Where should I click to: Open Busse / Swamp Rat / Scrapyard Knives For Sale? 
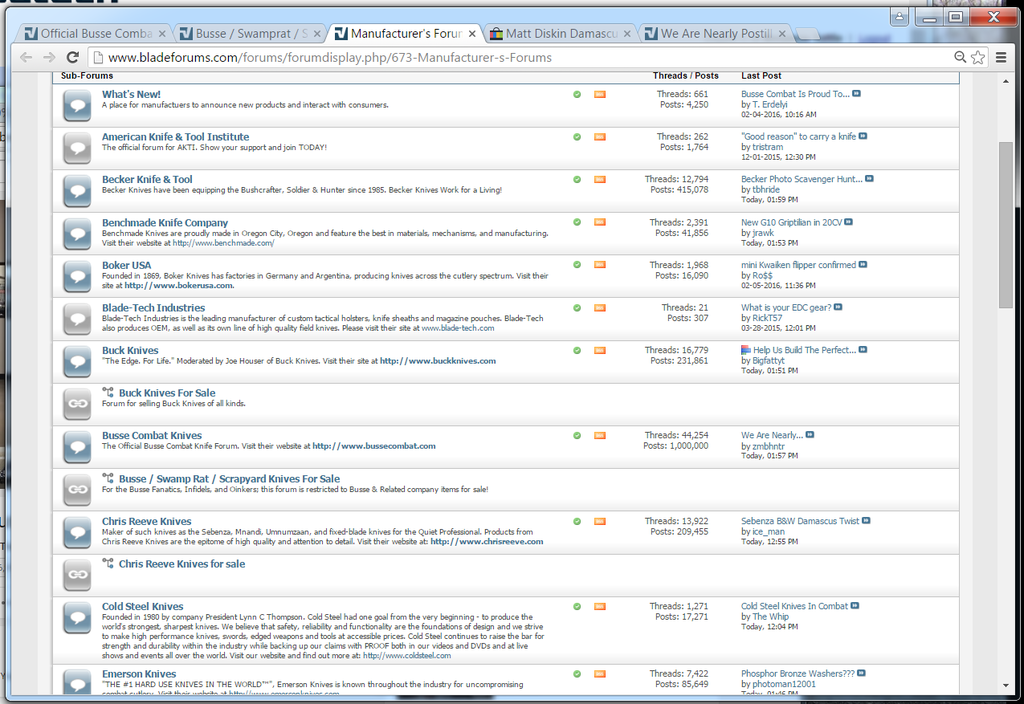click(x=229, y=479)
